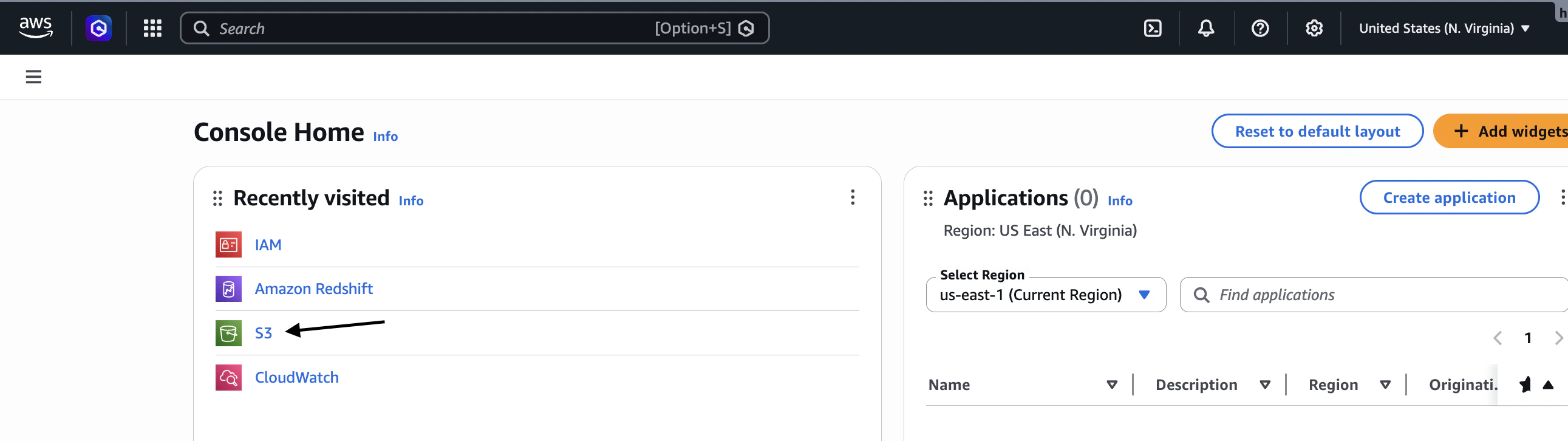The height and width of the screenshot is (441, 1568).
Task: Open the Amazon Q hexagon icon
Action: pyautogui.click(x=98, y=28)
